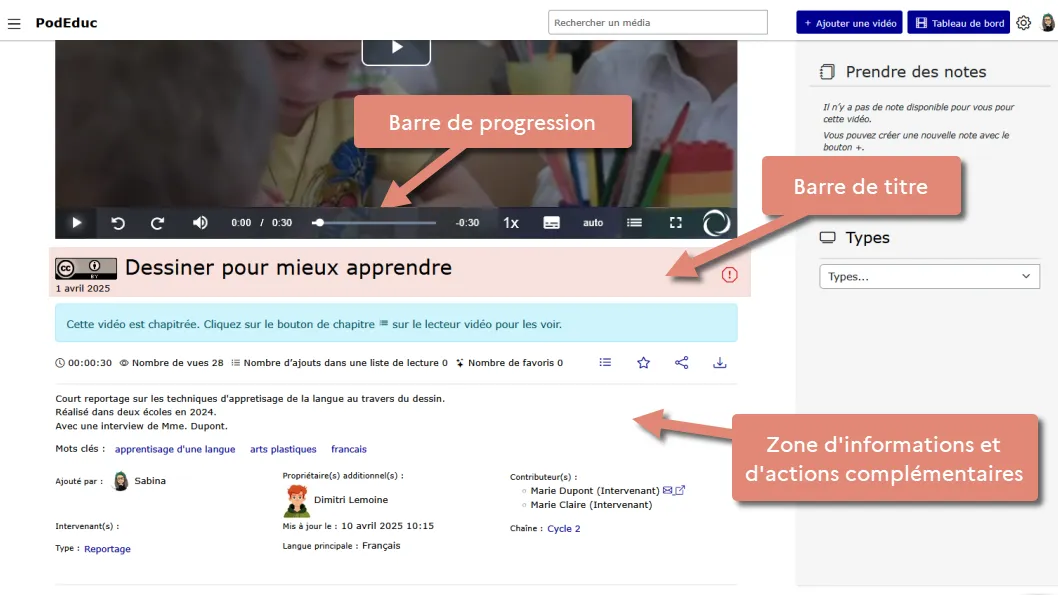
Task: Click the video progress slider
Action: point(374,223)
